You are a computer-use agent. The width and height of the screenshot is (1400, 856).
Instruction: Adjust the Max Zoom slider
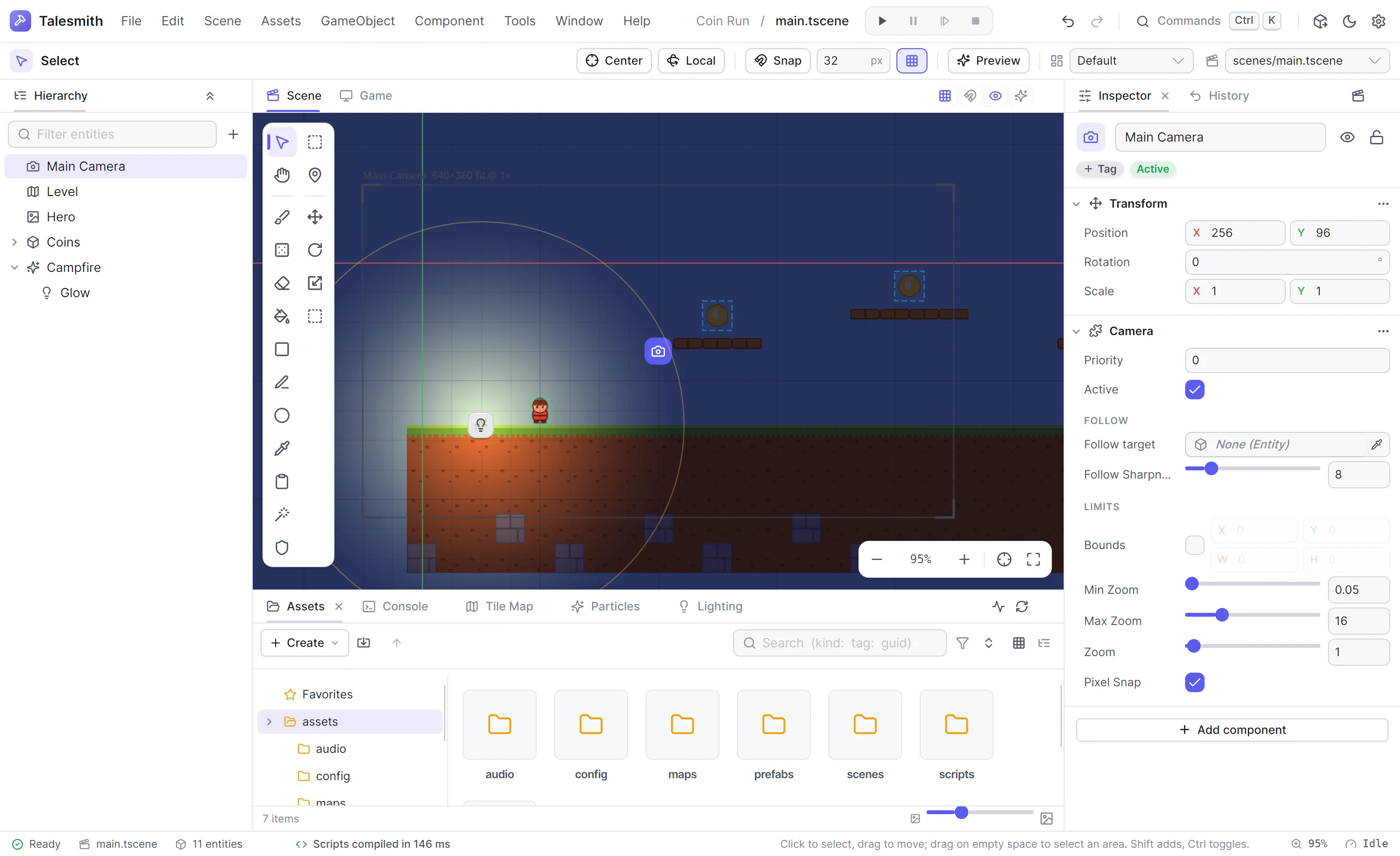point(1252,615)
